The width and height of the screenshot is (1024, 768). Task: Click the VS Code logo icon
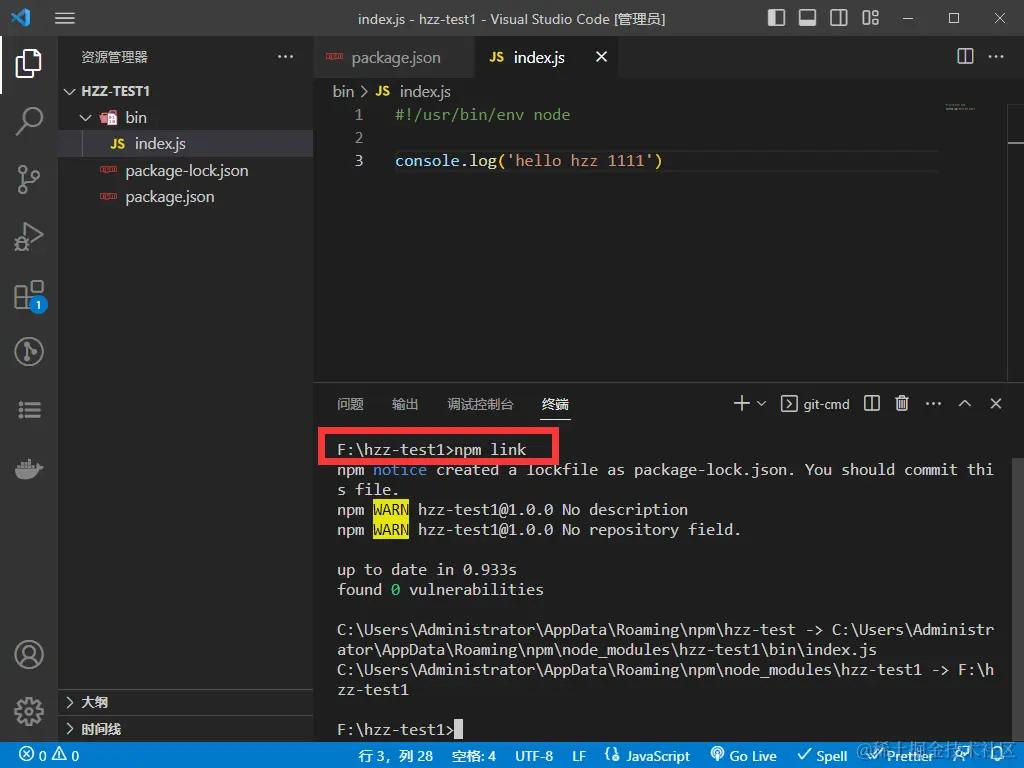20,17
